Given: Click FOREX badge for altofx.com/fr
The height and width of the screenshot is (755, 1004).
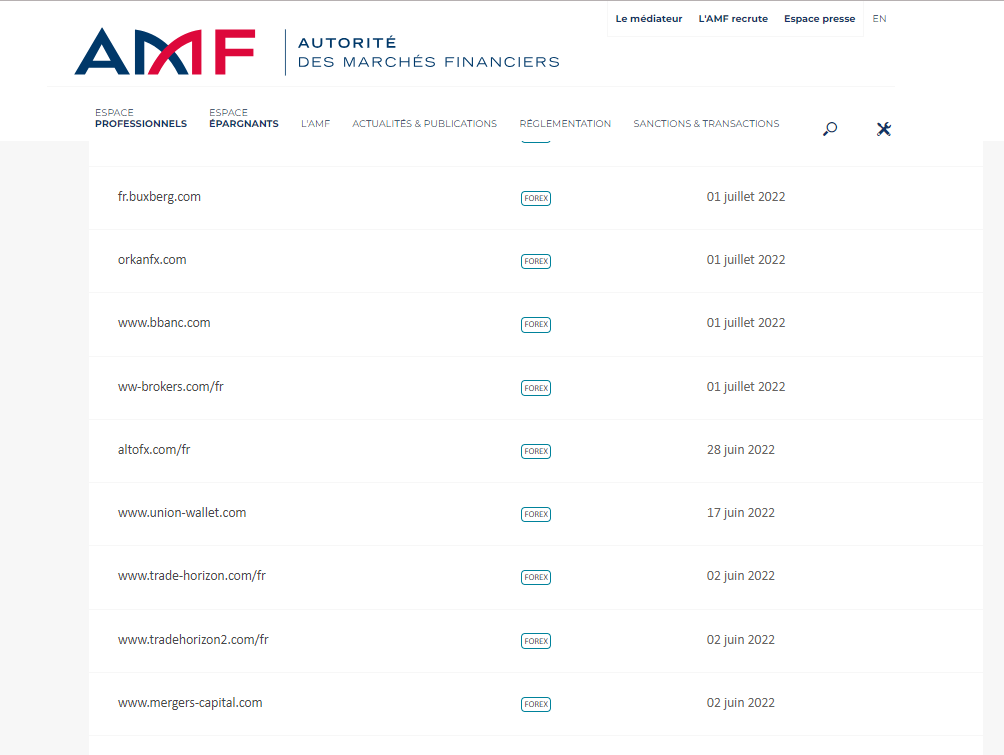Looking at the screenshot, I should [535, 451].
